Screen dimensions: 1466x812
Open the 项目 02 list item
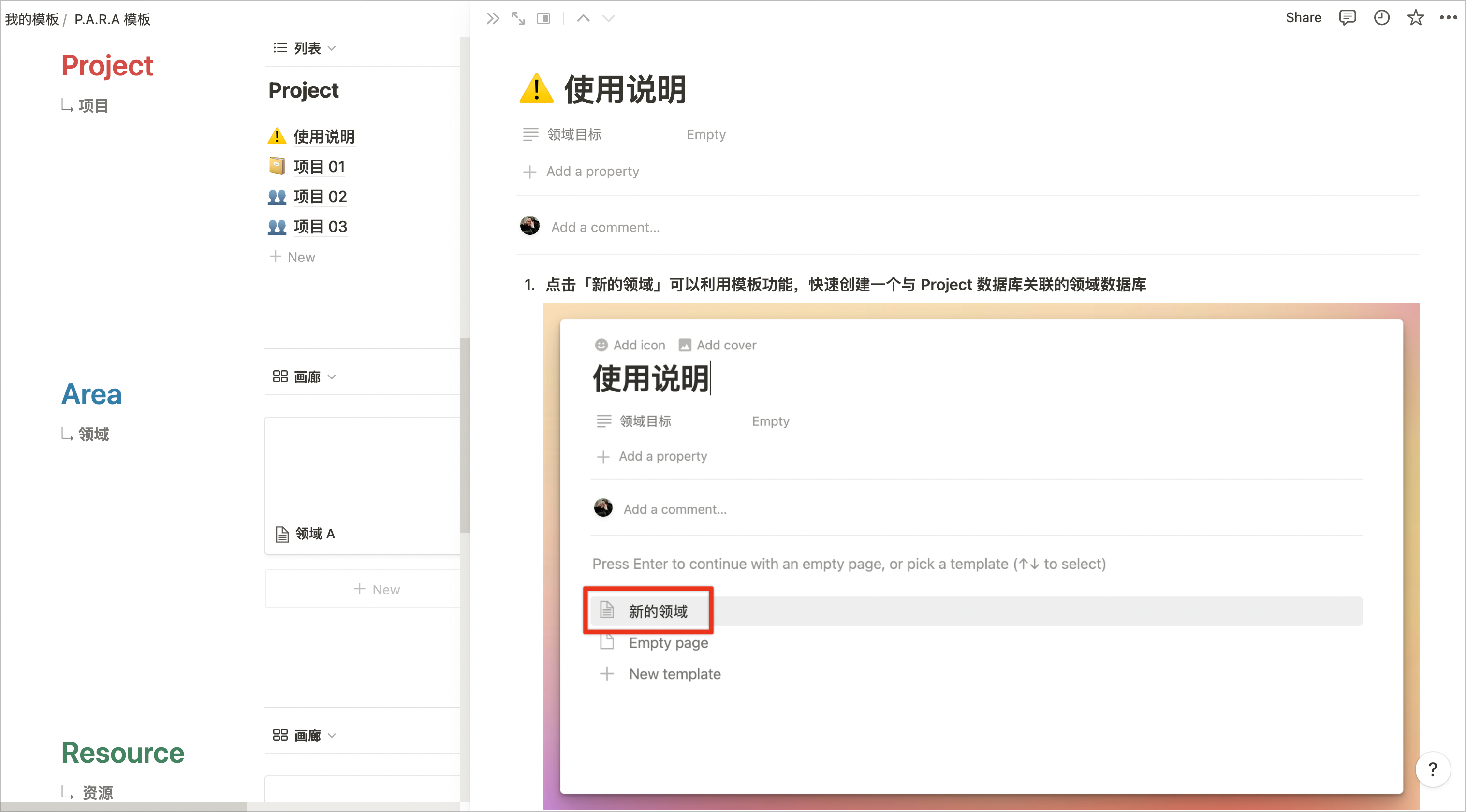320,196
